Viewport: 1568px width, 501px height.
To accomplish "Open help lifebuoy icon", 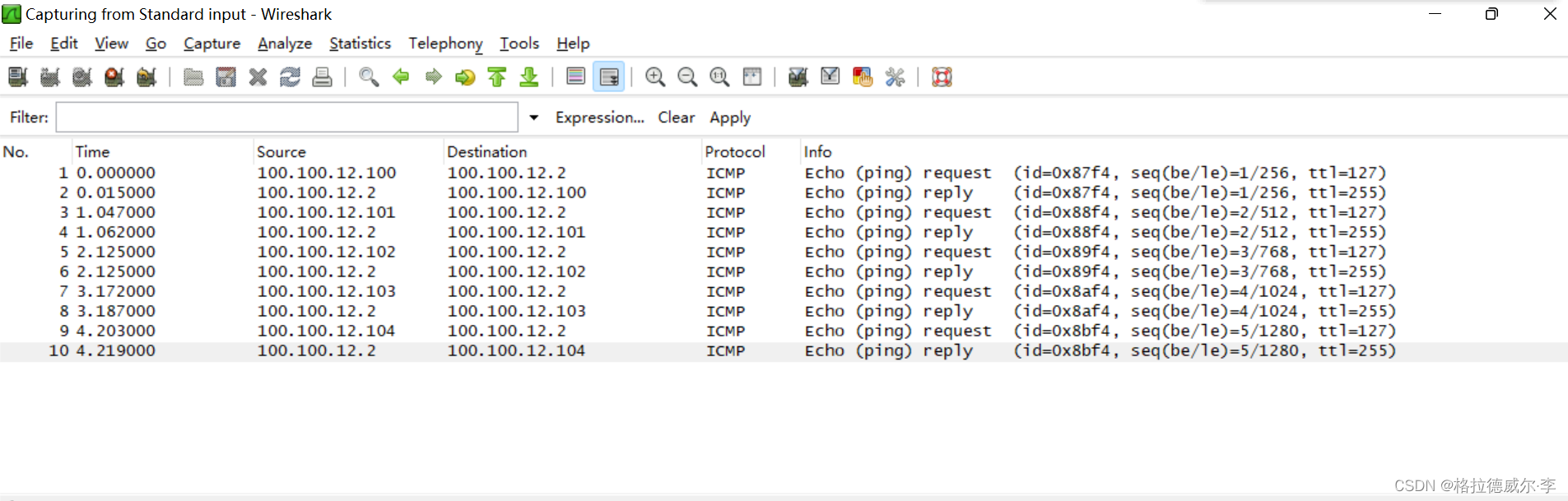I will pos(942,77).
